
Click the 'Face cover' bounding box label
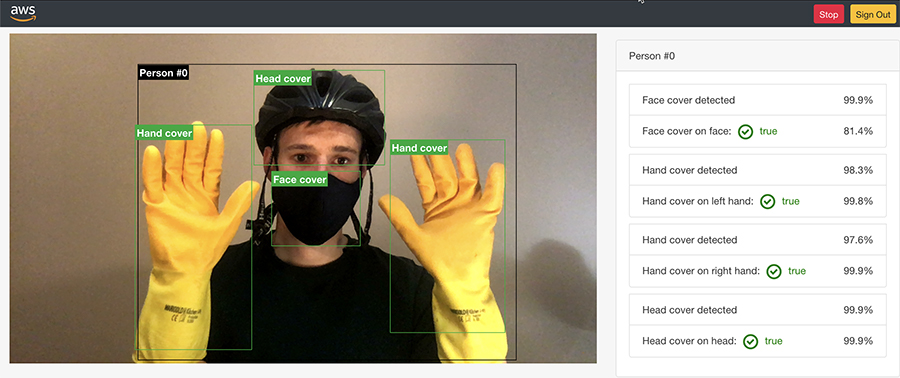click(300, 180)
